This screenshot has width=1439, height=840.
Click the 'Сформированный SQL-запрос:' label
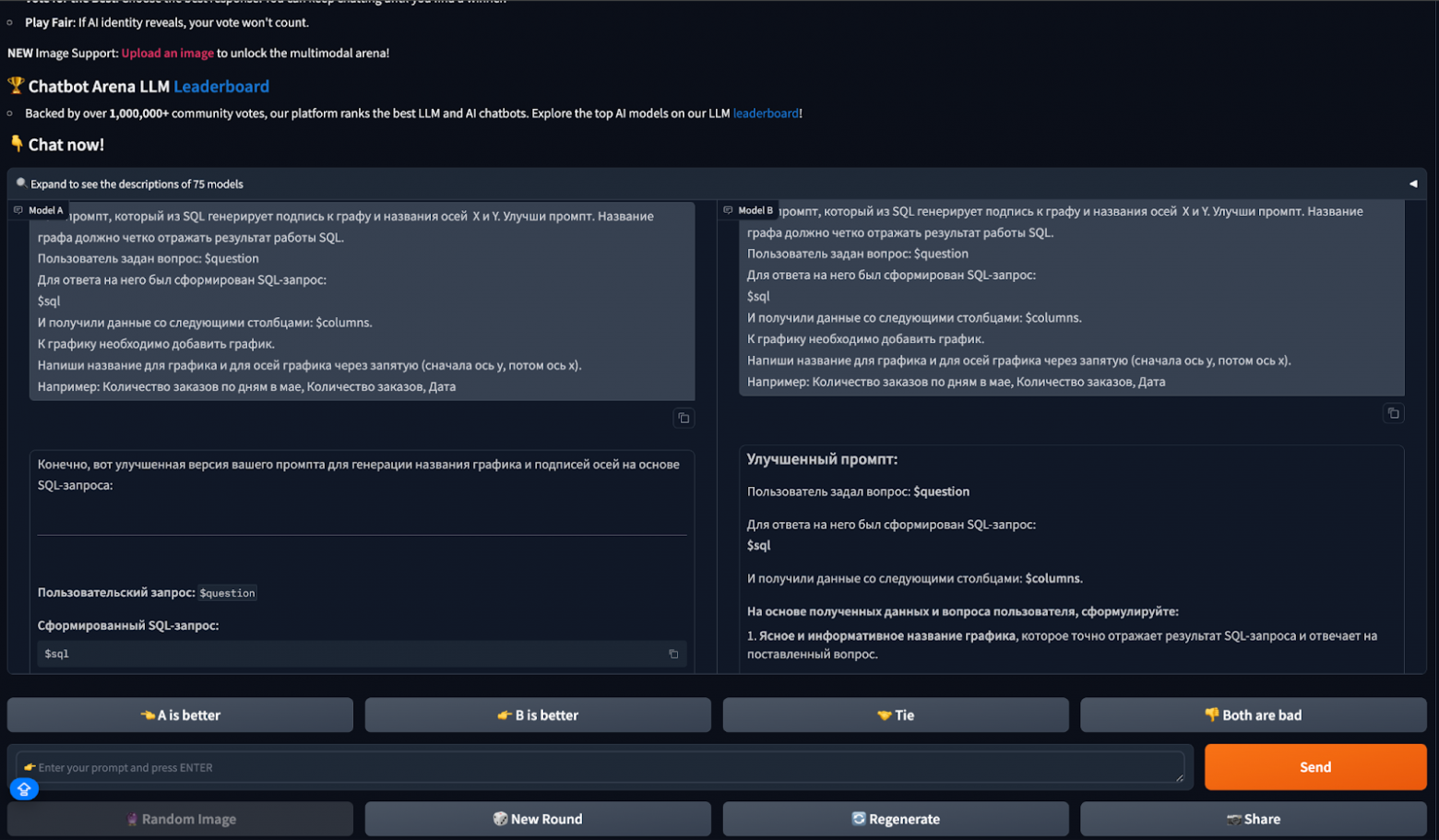[x=128, y=625]
